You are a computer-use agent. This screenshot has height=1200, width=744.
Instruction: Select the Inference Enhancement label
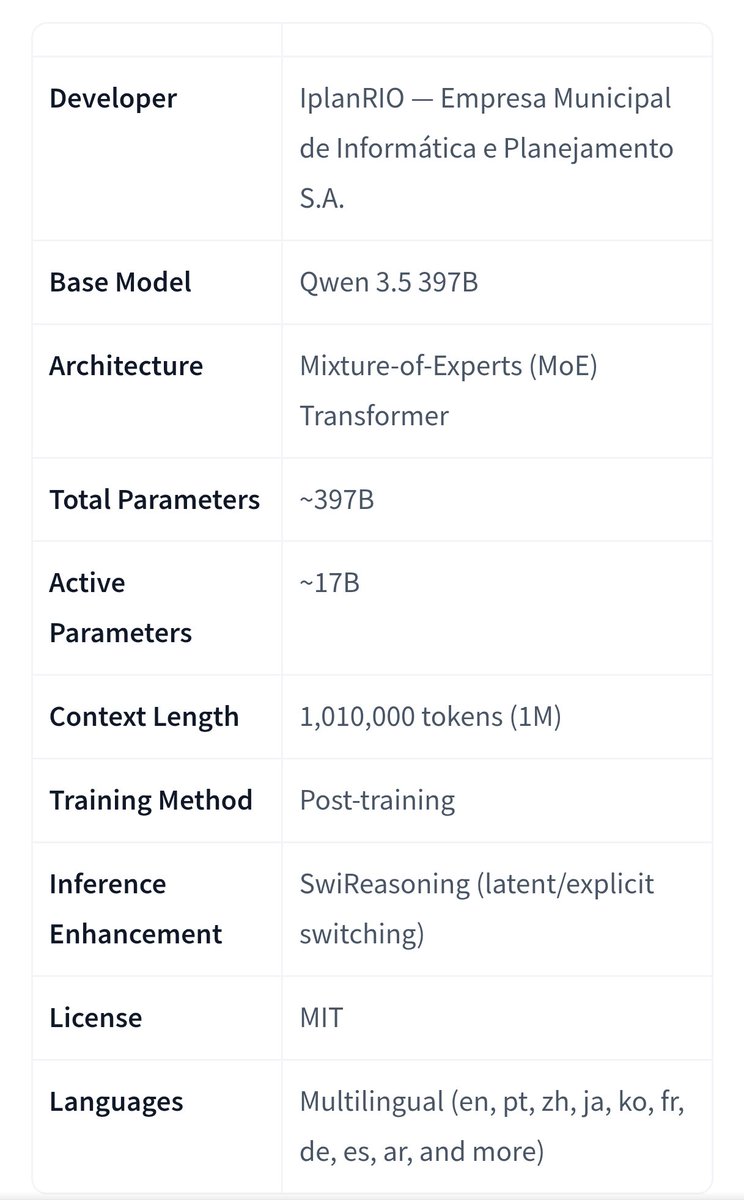tap(136, 909)
